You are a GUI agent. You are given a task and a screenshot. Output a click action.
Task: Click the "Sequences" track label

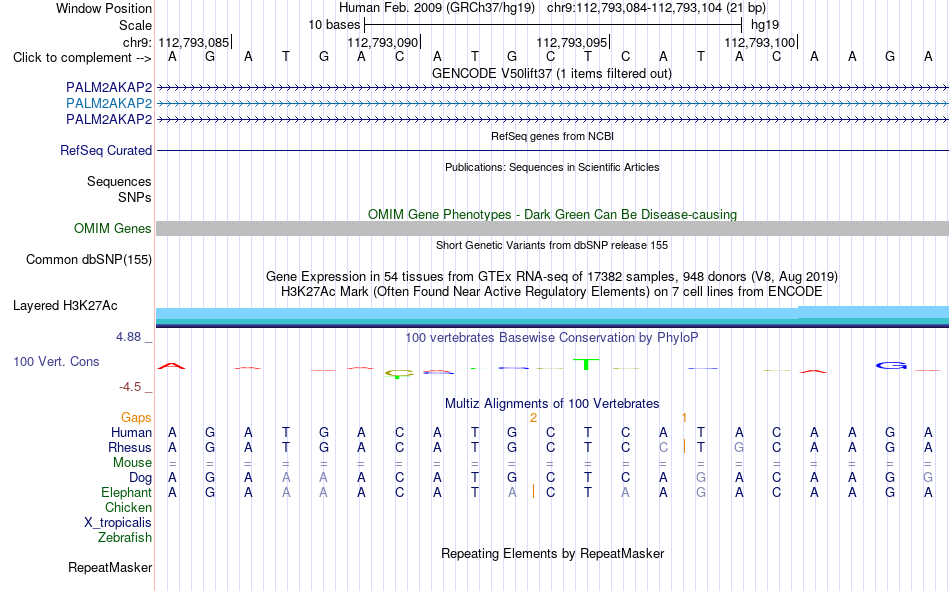click(119, 181)
